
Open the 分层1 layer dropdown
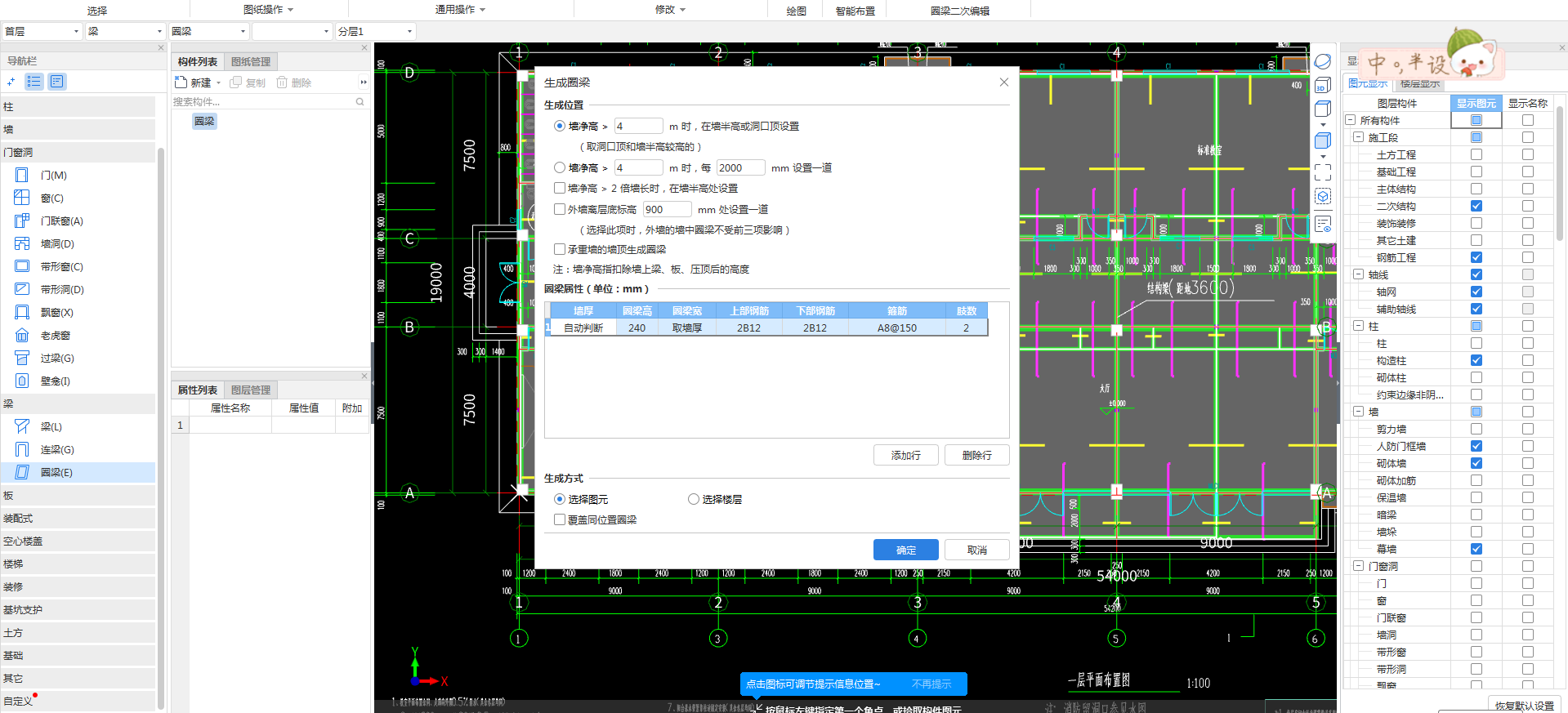click(x=376, y=31)
